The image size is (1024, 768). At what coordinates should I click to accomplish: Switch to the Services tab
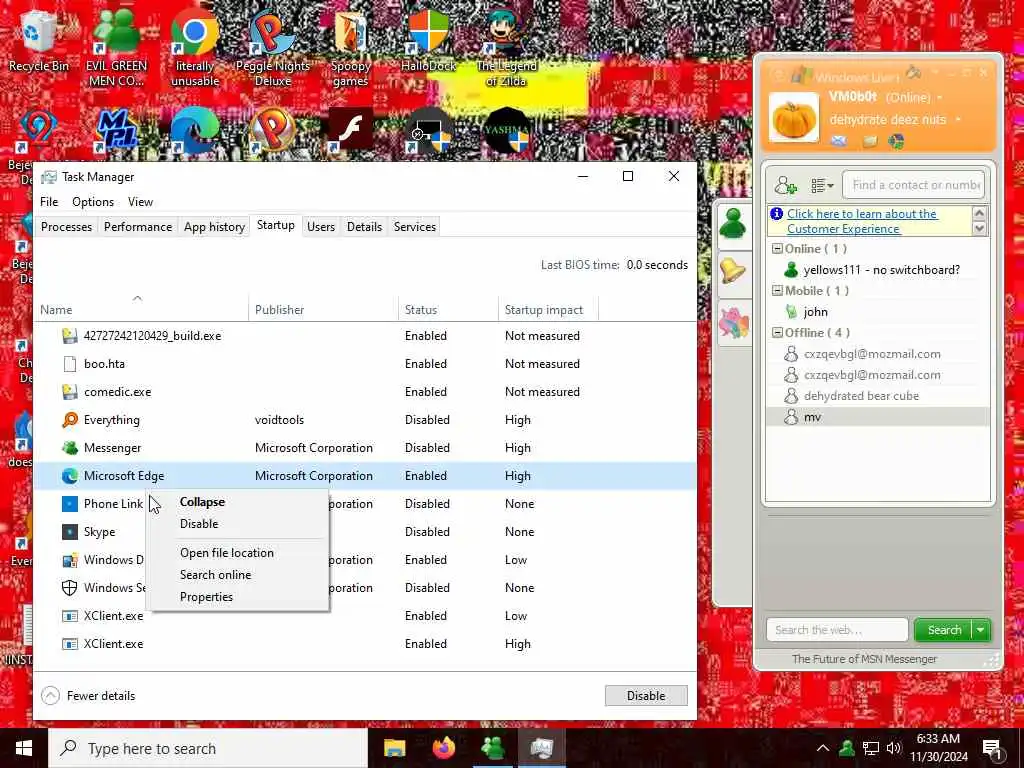click(415, 227)
